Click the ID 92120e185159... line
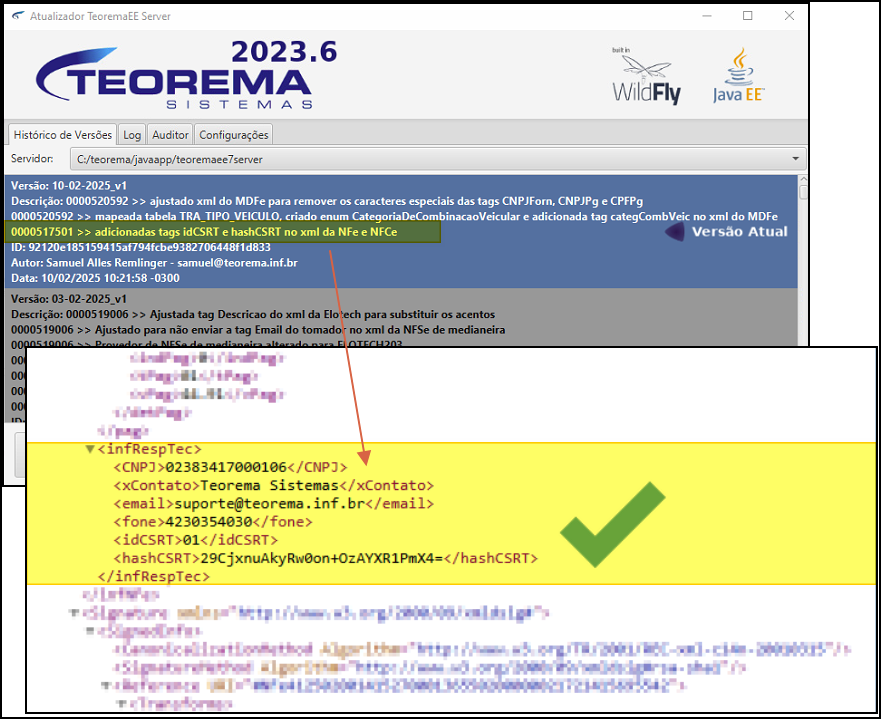 tap(141, 247)
